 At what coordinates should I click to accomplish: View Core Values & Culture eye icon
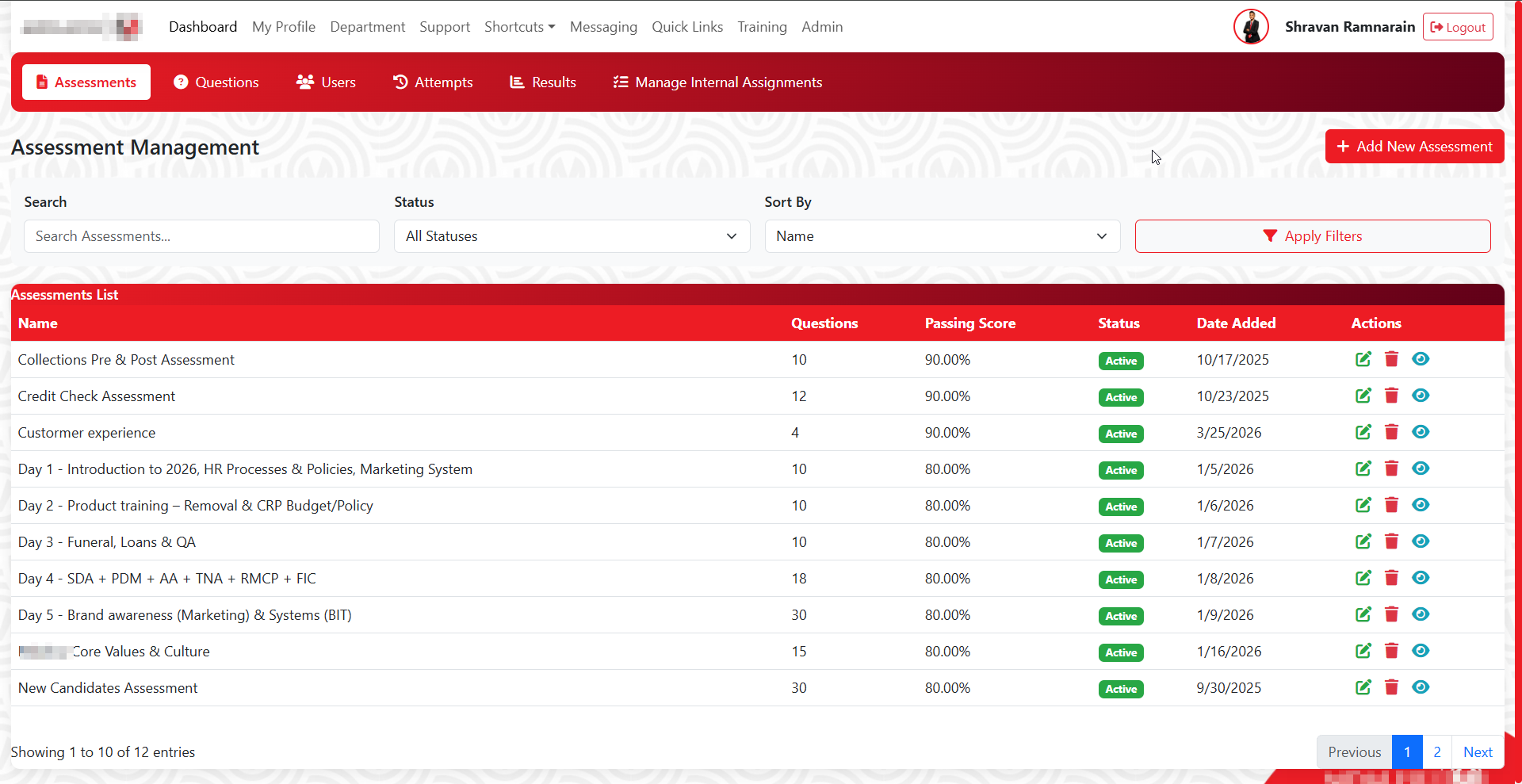(x=1421, y=651)
